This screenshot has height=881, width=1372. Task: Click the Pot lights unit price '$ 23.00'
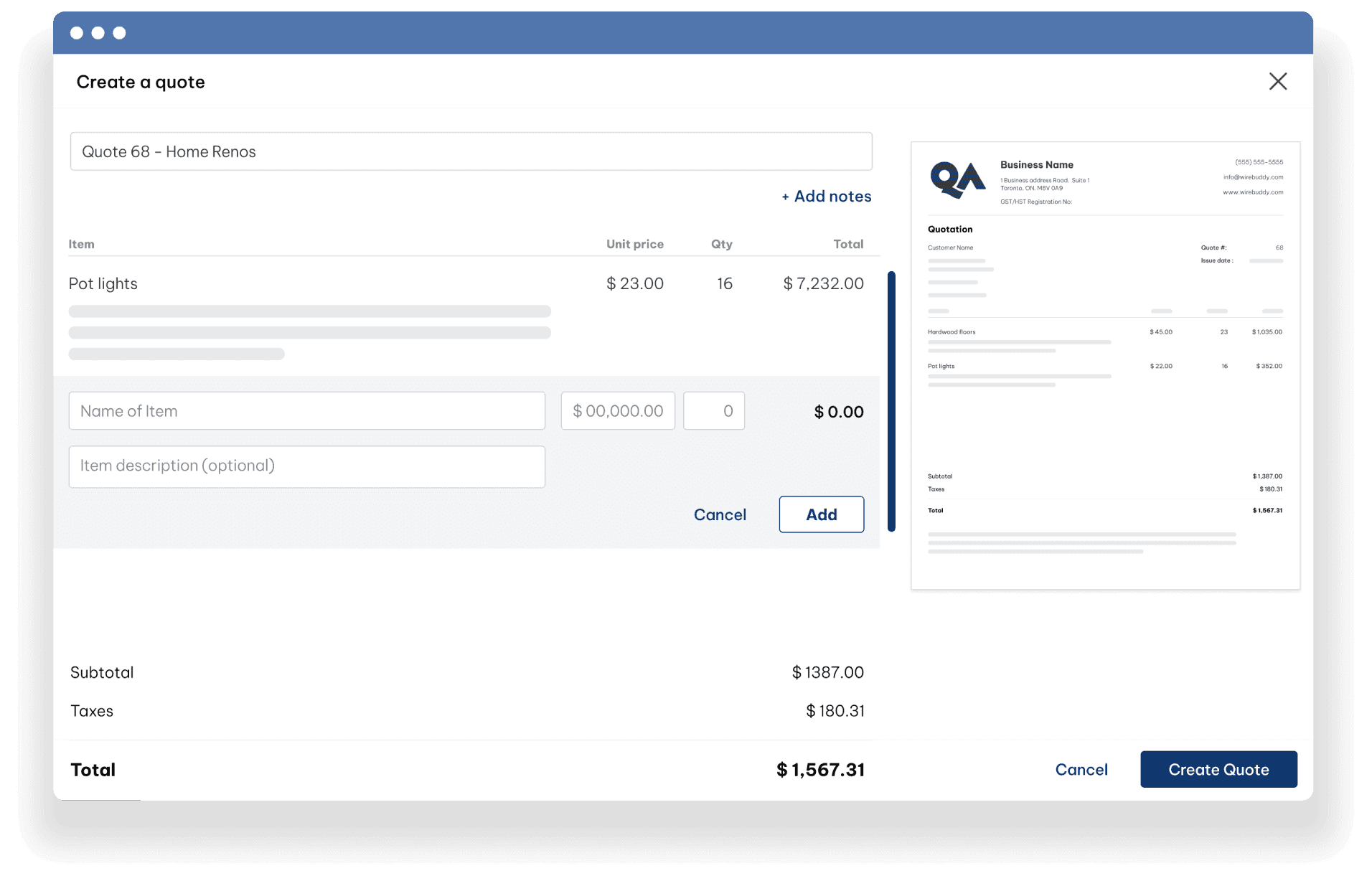(635, 284)
